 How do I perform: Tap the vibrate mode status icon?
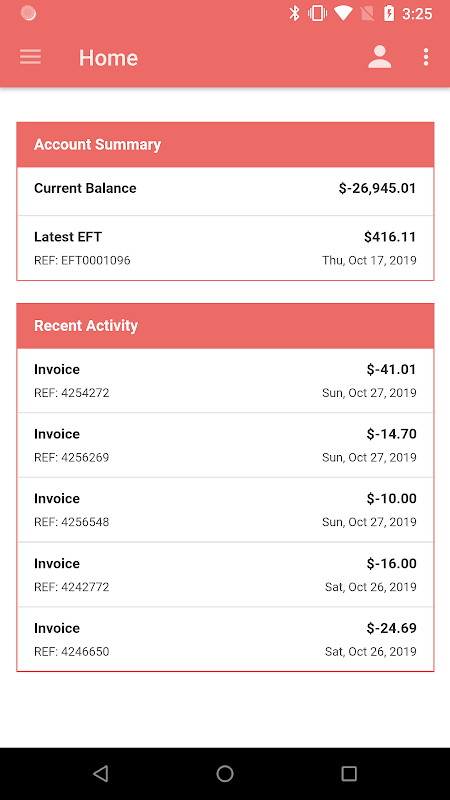click(x=317, y=13)
